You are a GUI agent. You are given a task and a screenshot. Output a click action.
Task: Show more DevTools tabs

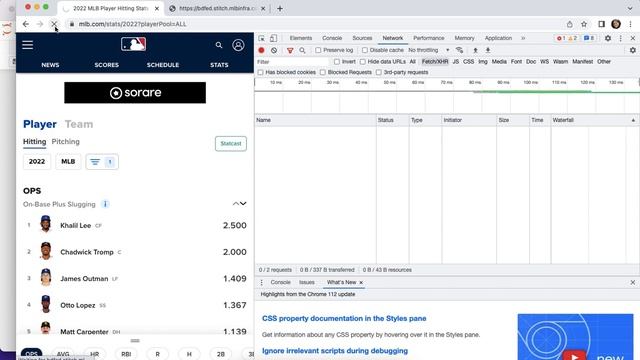pos(523,38)
